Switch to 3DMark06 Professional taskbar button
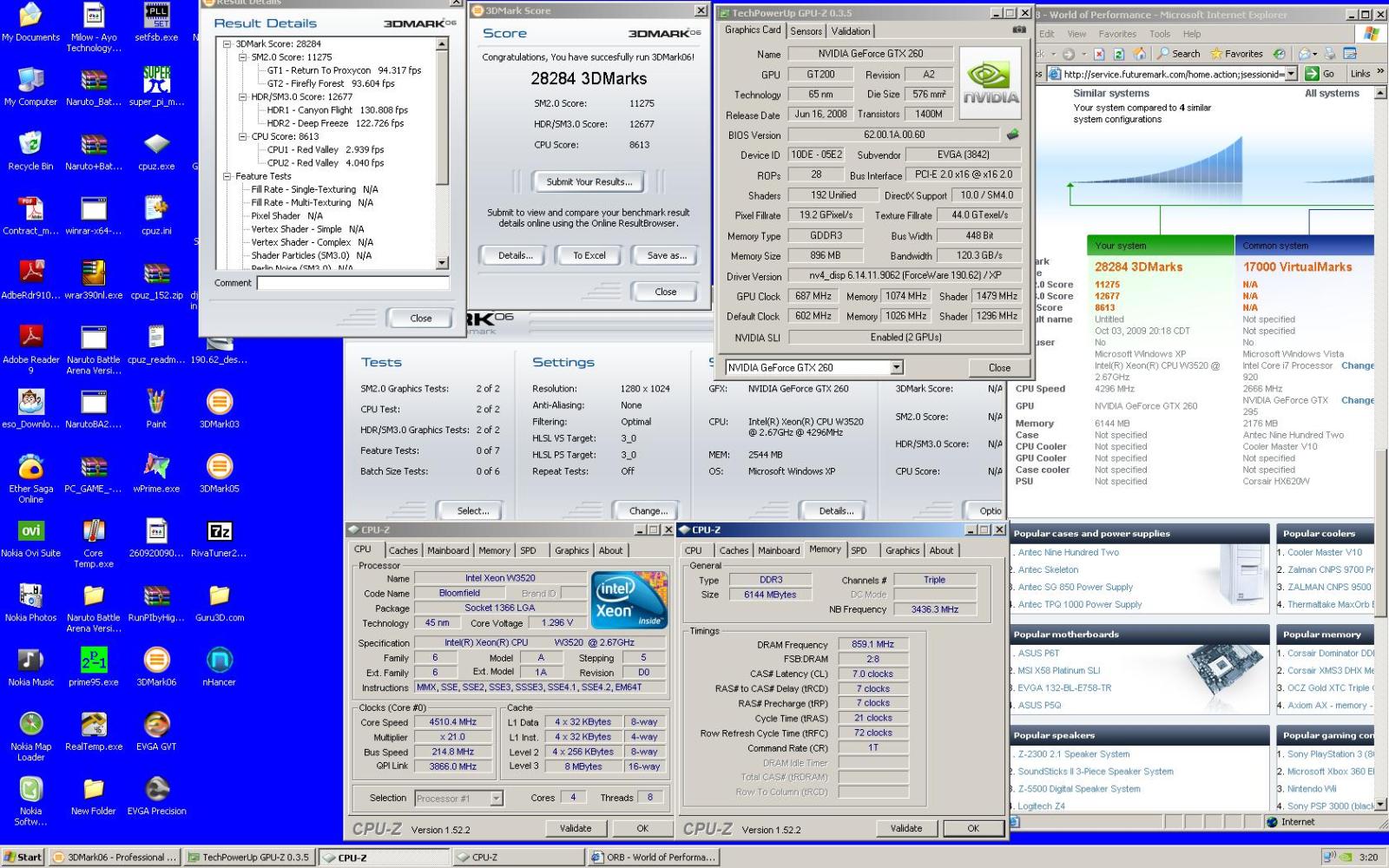The width and height of the screenshot is (1389, 868). (115, 857)
